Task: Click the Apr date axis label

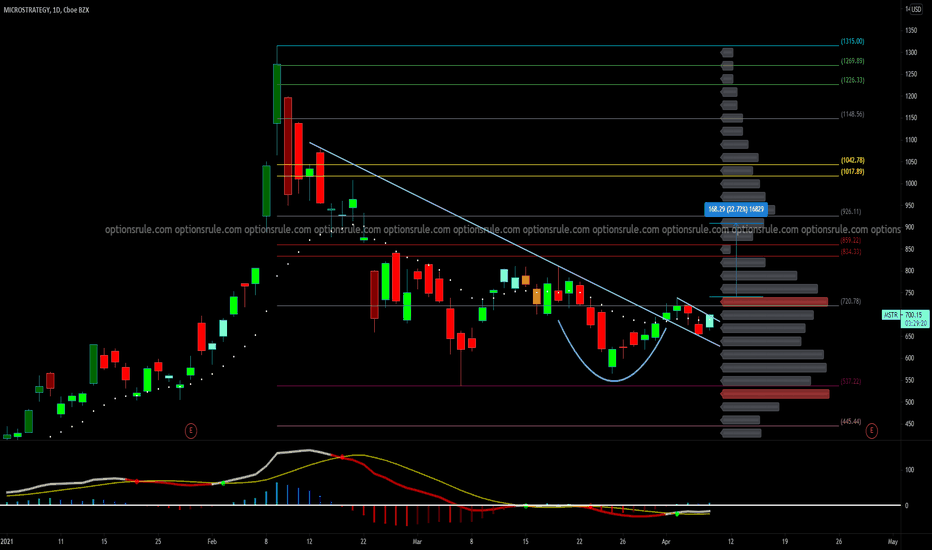Action: point(666,542)
